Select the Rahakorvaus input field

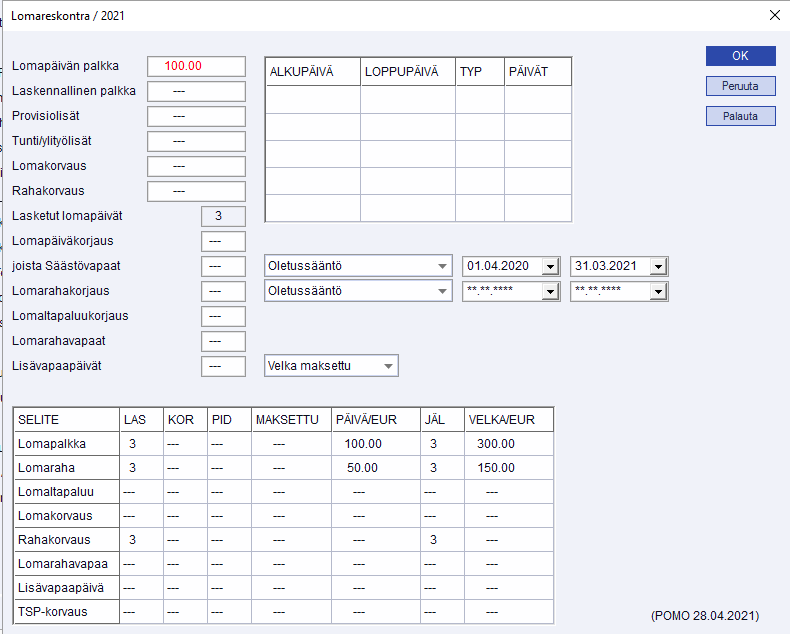tap(196, 191)
